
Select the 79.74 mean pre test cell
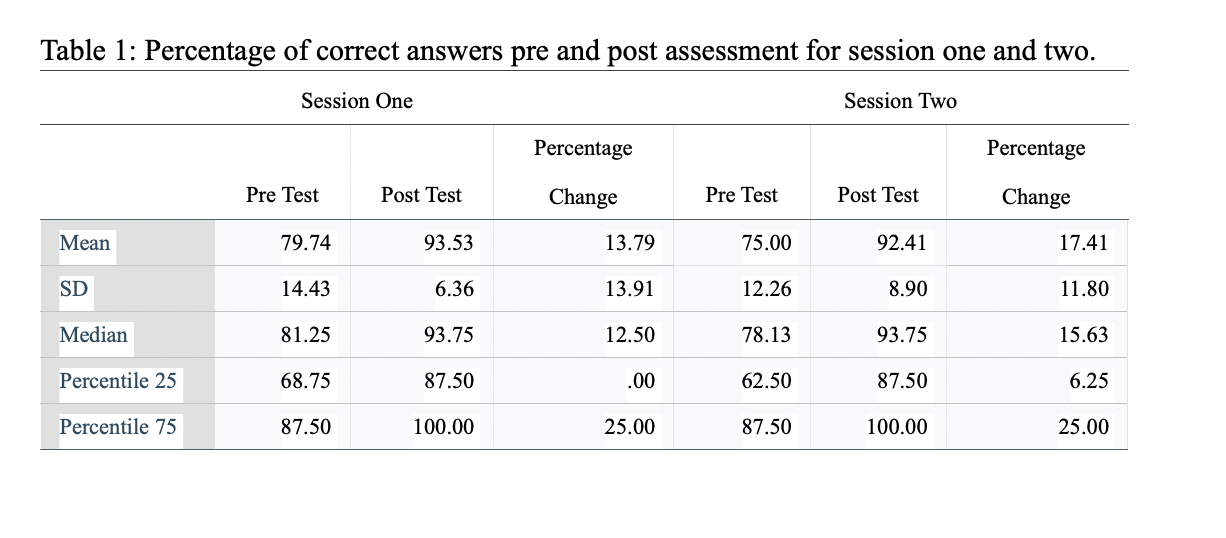click(x=306, y=243)
